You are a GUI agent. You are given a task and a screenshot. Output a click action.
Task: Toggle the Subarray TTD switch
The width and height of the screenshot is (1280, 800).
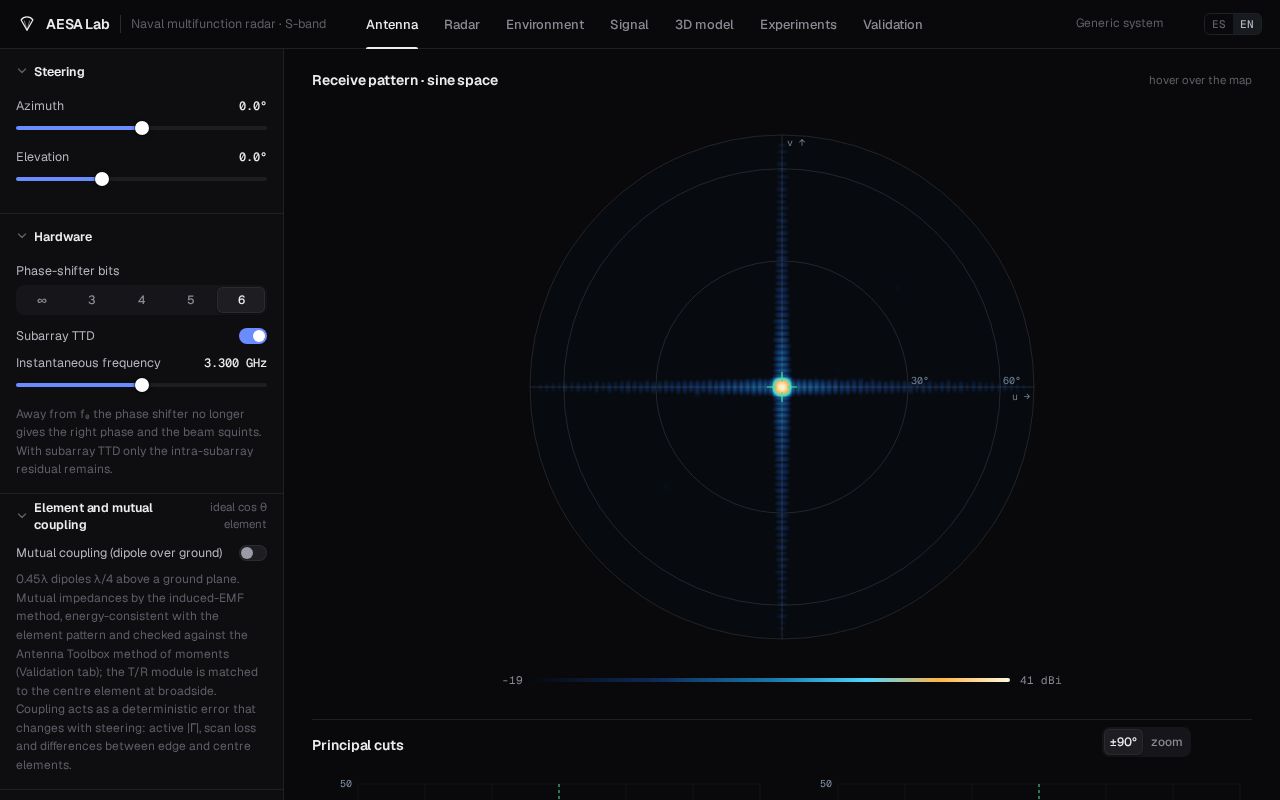(253, 336)
